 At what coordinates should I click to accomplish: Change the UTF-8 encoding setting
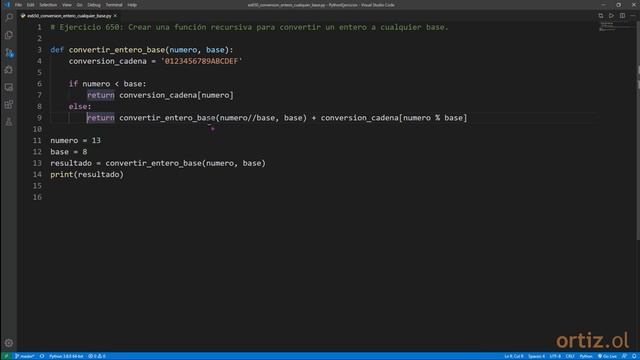tap(555, 356)
